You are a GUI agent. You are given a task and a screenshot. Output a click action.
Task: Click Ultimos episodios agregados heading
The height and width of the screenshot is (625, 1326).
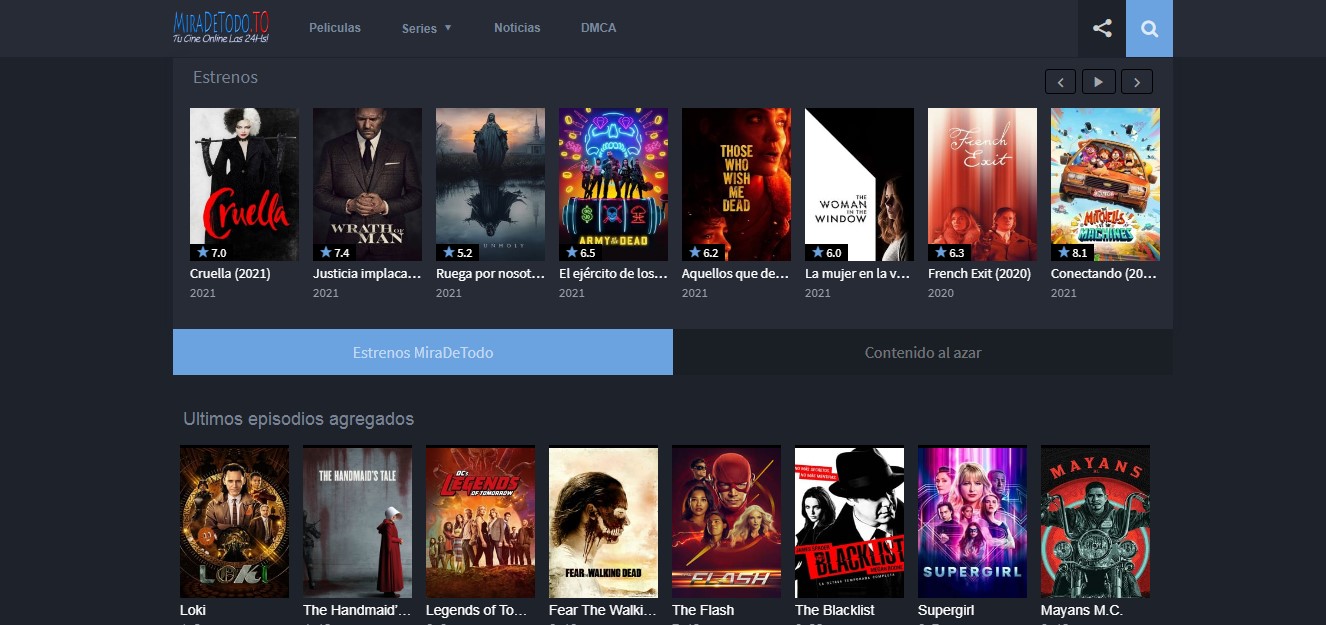[x=298, y=419]
